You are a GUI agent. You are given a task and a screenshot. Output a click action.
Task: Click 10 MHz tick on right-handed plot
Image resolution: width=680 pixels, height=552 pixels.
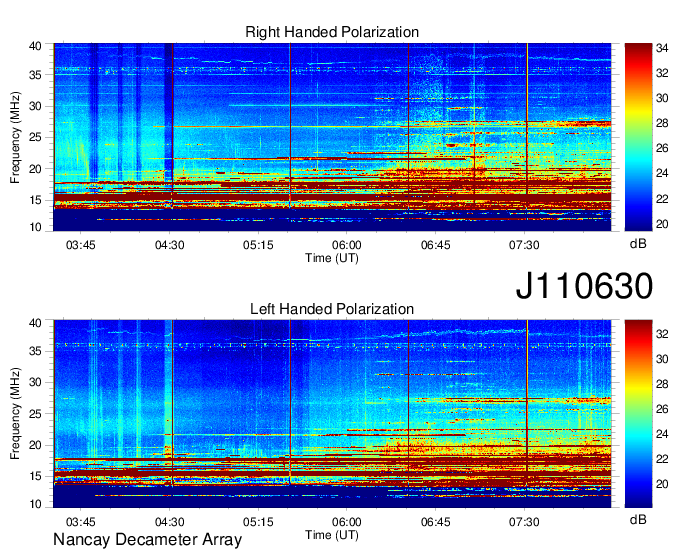pyautogui.click(x=35, y=227)
